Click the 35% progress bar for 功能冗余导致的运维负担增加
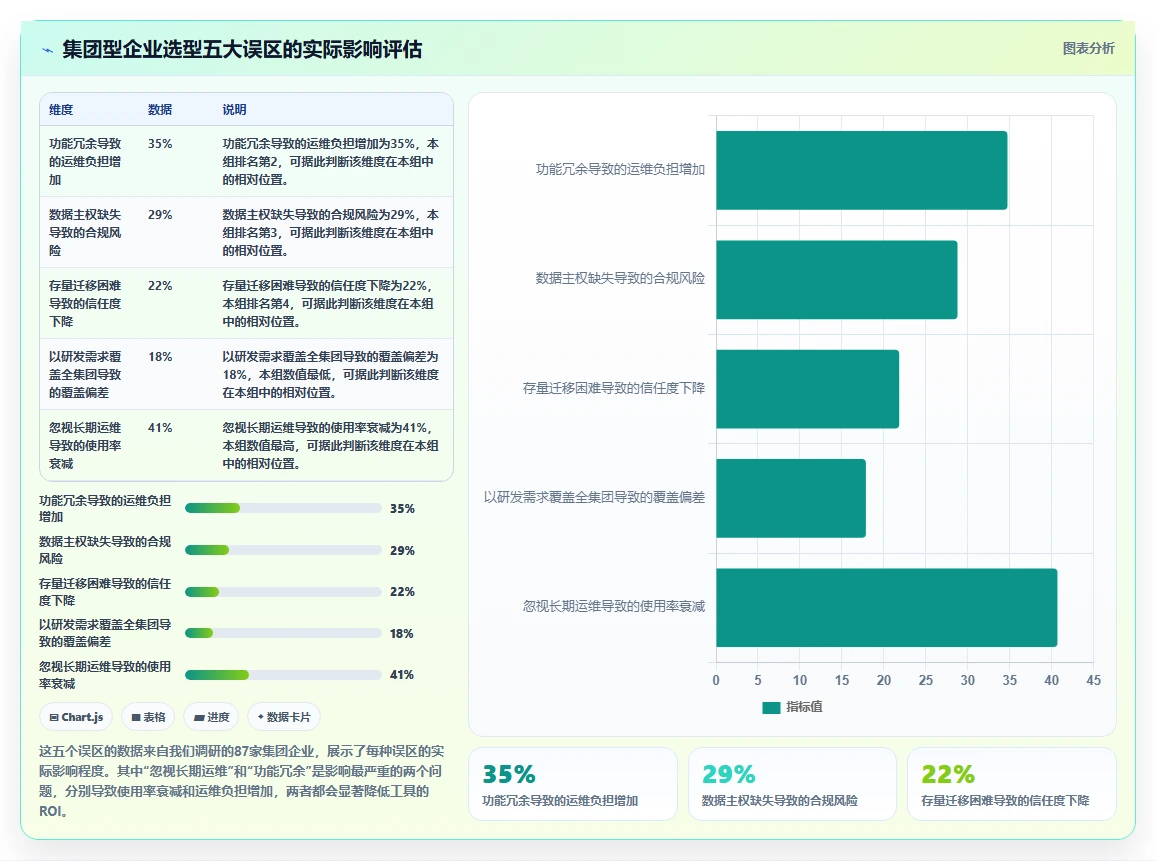The image size is (1156, 861). pos(283,508)
